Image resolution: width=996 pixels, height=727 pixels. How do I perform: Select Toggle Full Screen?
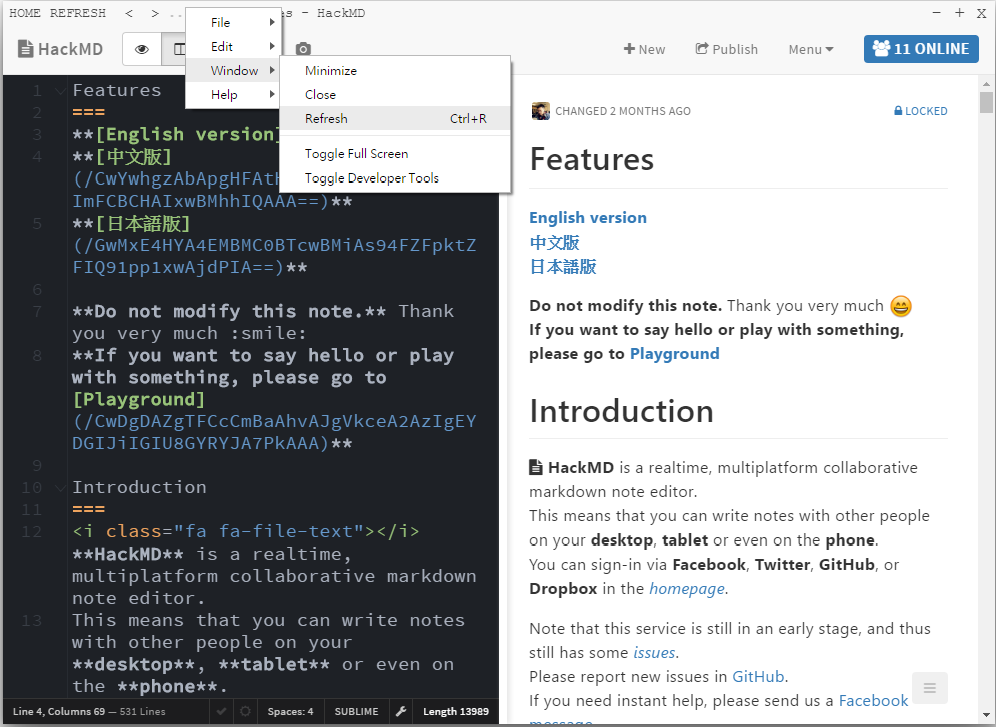(395, 154)
